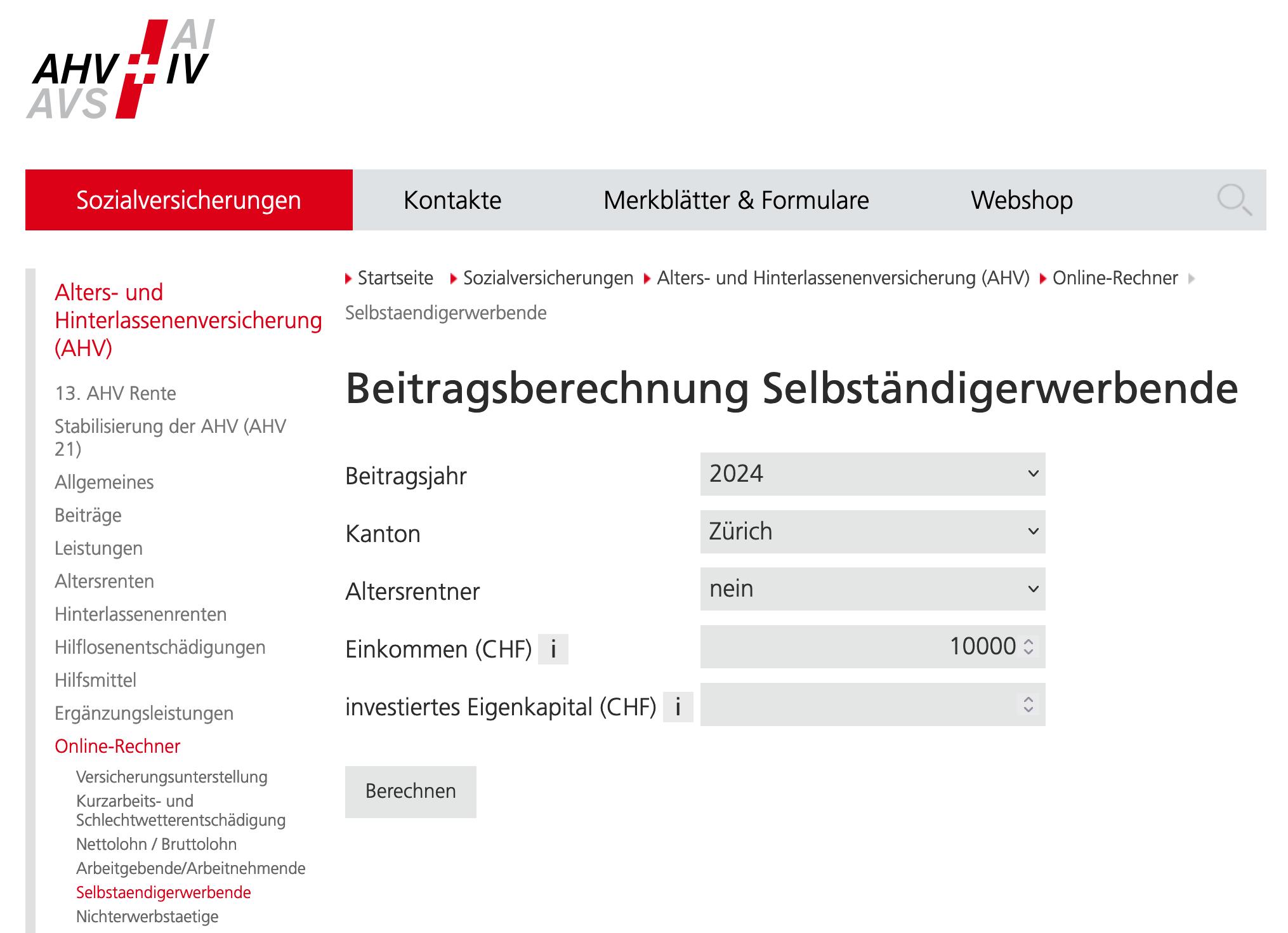1288x933 pixels.
Task: Select Nichterwerbstaetige in sidebar
Action: pyautogui.click(x=147, y=916)
